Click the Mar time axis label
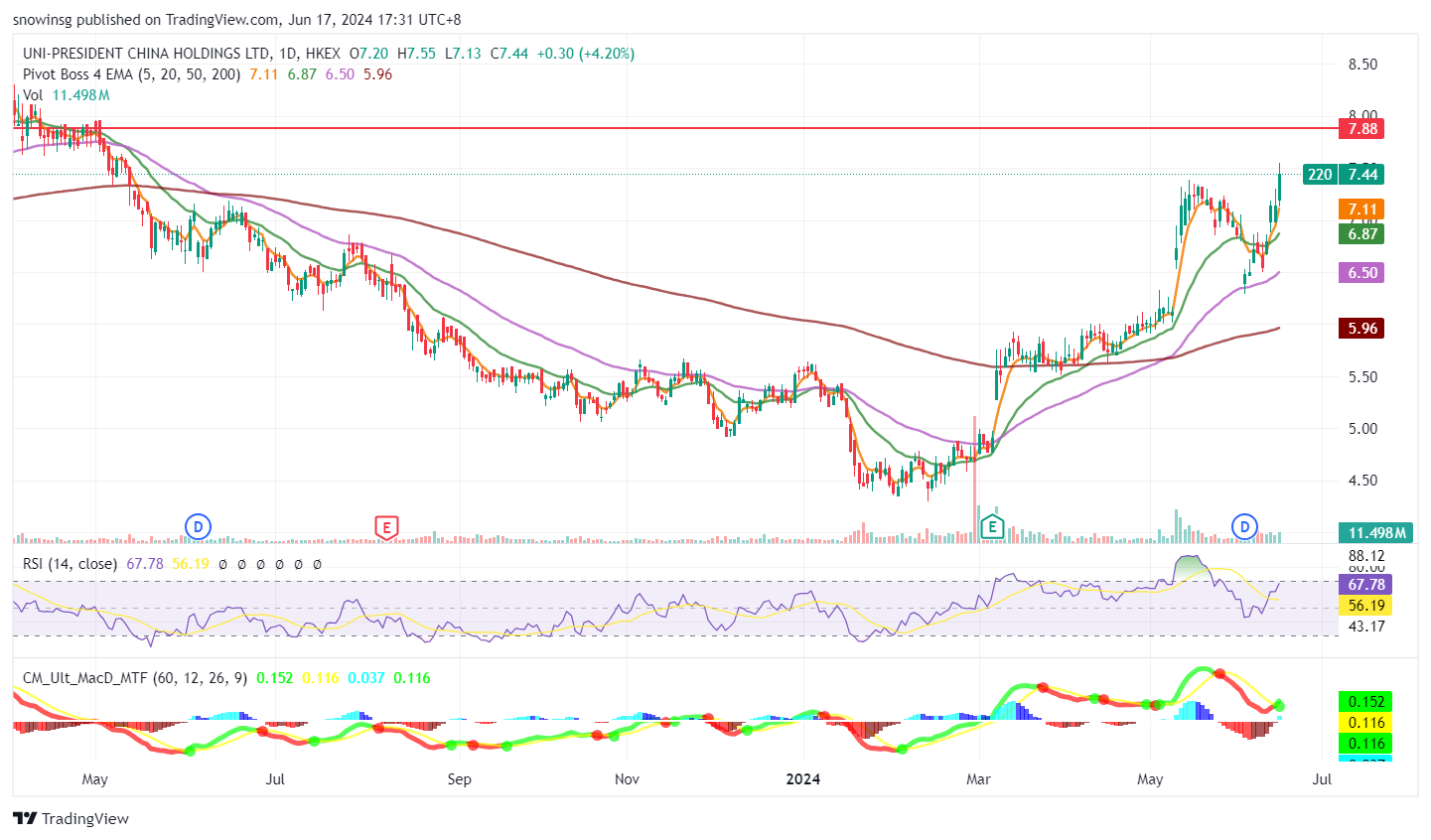This screenshot has height=840, width=1431. coord(978,778)
